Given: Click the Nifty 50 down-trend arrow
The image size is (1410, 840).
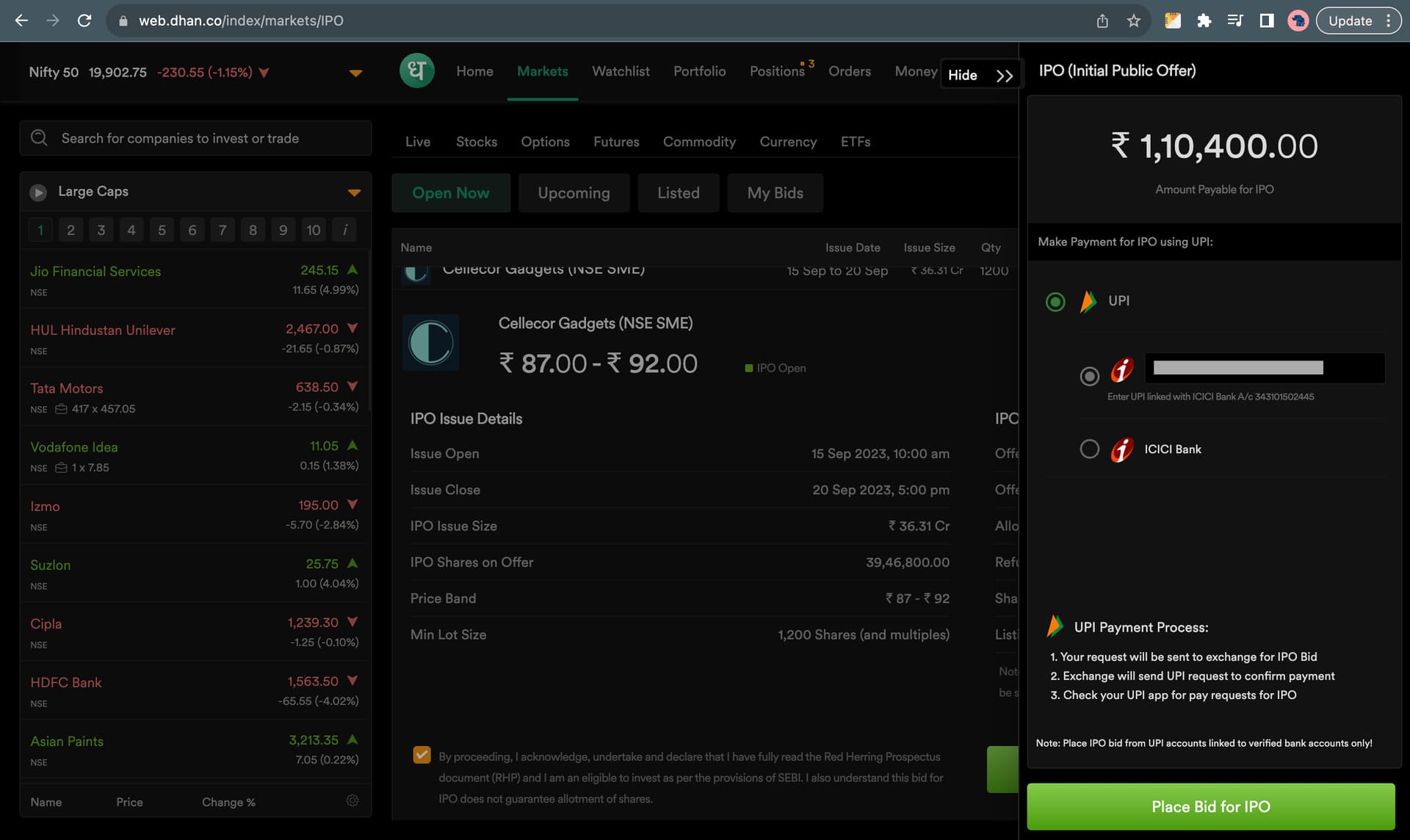Looking at the screenshot, I should [x=264, y=73].
